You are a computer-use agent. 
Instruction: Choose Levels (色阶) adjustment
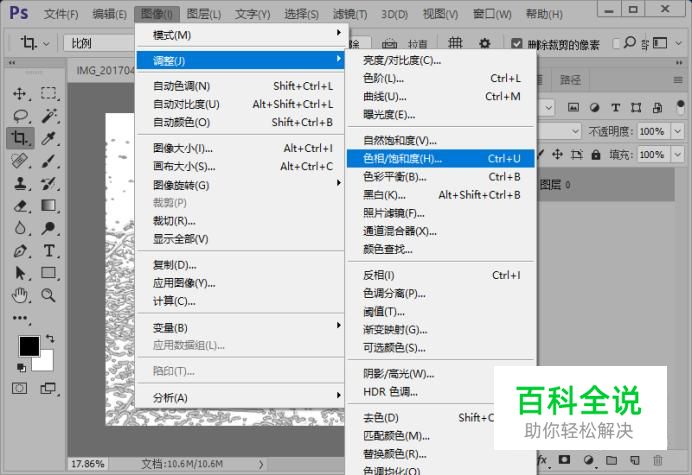tap(440, 79)
